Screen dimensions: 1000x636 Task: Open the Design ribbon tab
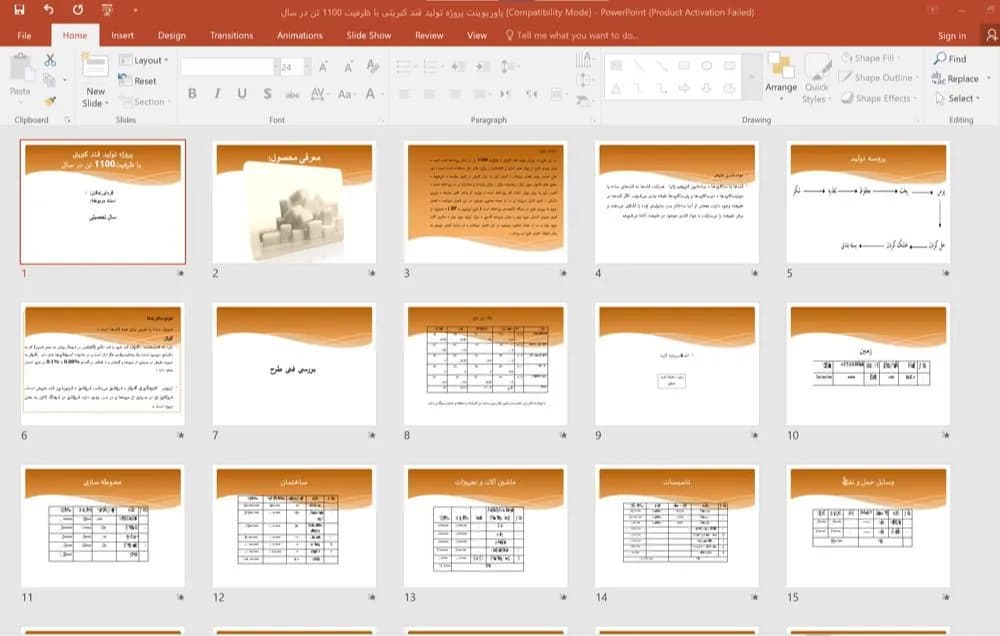172,35
